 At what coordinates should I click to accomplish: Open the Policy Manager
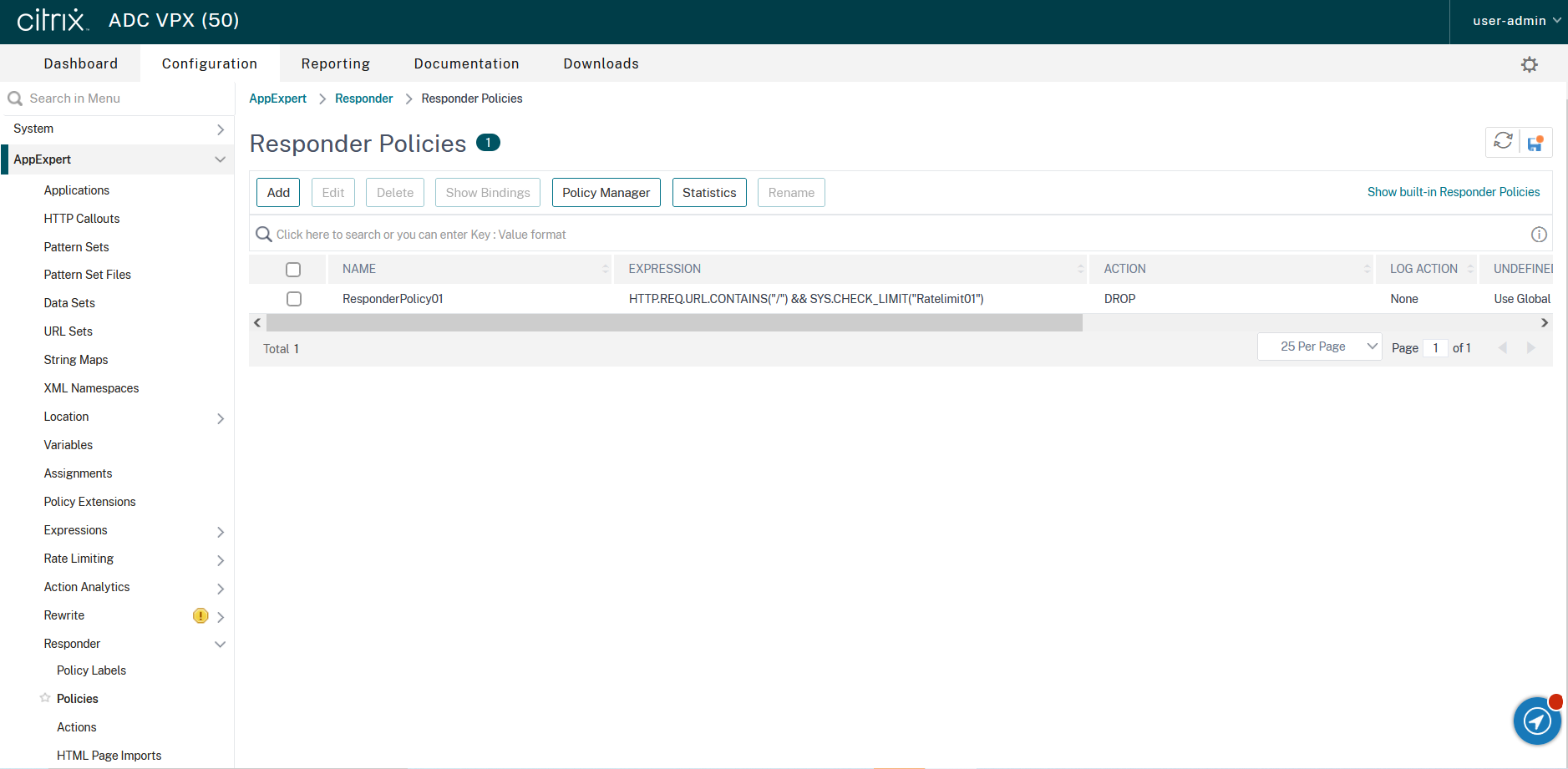coord(606,193)
